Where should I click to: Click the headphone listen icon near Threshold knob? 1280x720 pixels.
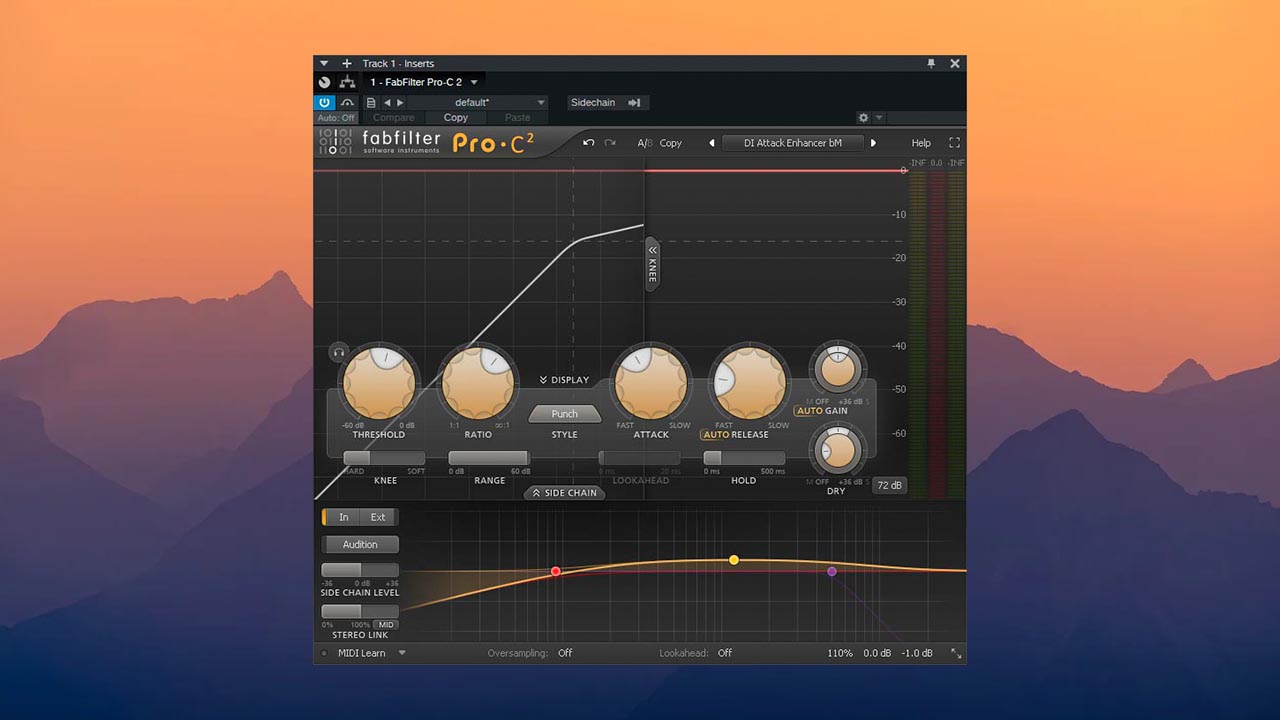pyautogui.click(x=338, y=352)
